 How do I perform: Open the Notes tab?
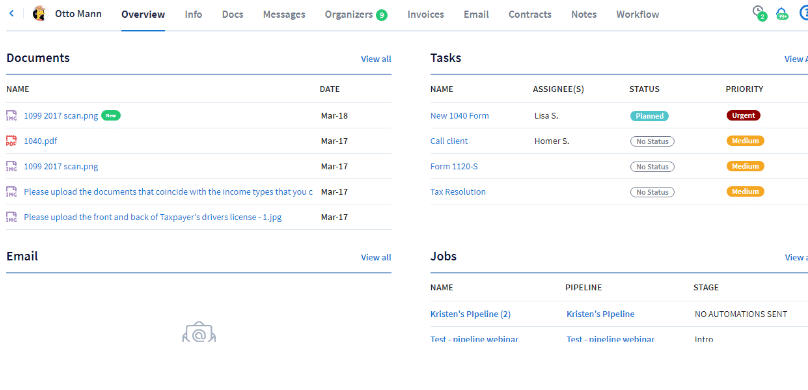[584, 14]
